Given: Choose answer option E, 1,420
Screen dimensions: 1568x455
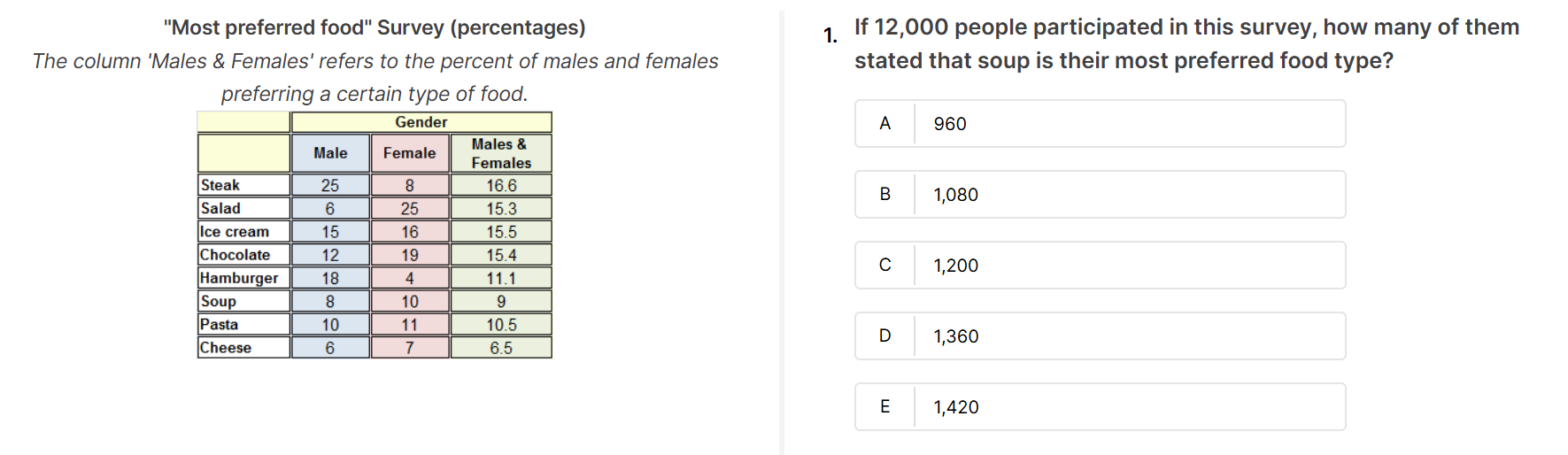Looking at the screenshot, I should tap(1100, 407).
